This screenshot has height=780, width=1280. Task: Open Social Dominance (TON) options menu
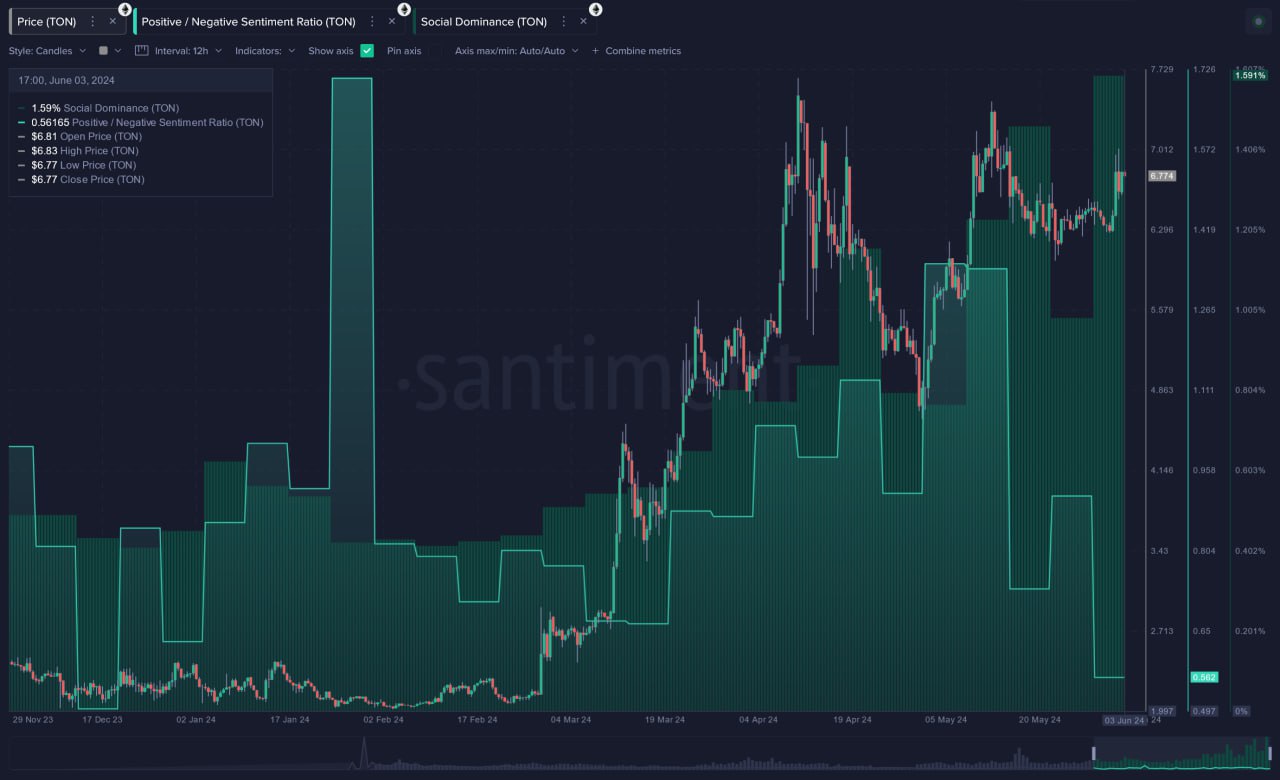pyautogui.click(x=564, y=21)
